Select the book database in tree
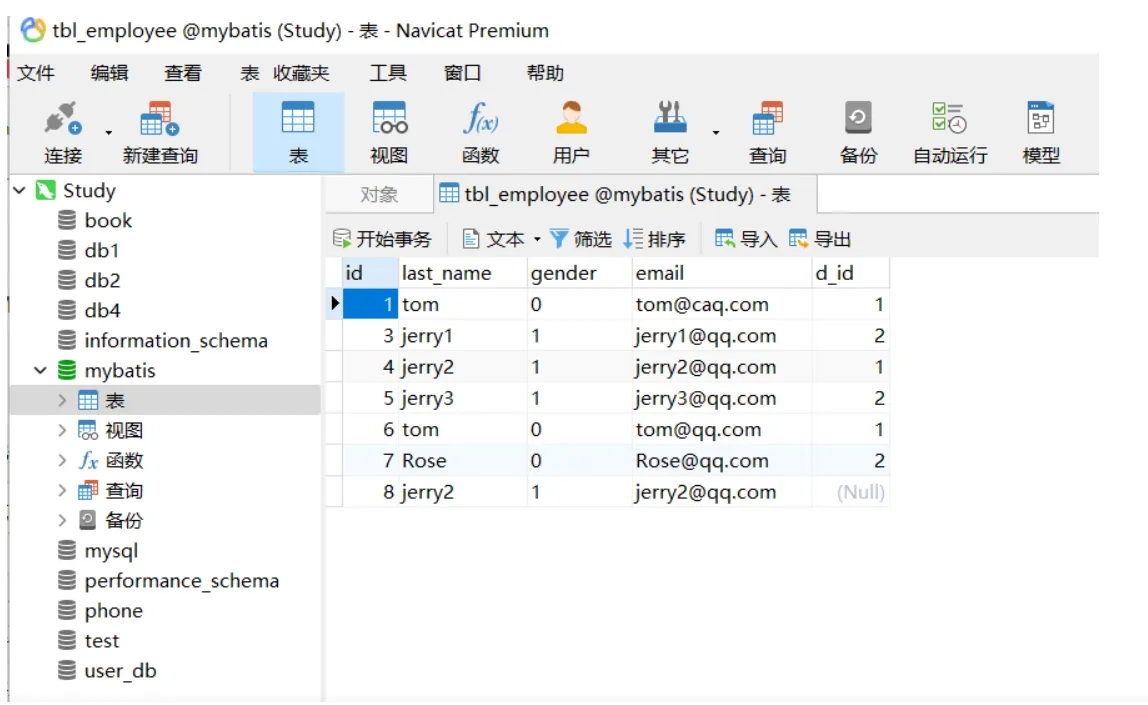This screenshot has height=705, width=1148. pos(108,220)
